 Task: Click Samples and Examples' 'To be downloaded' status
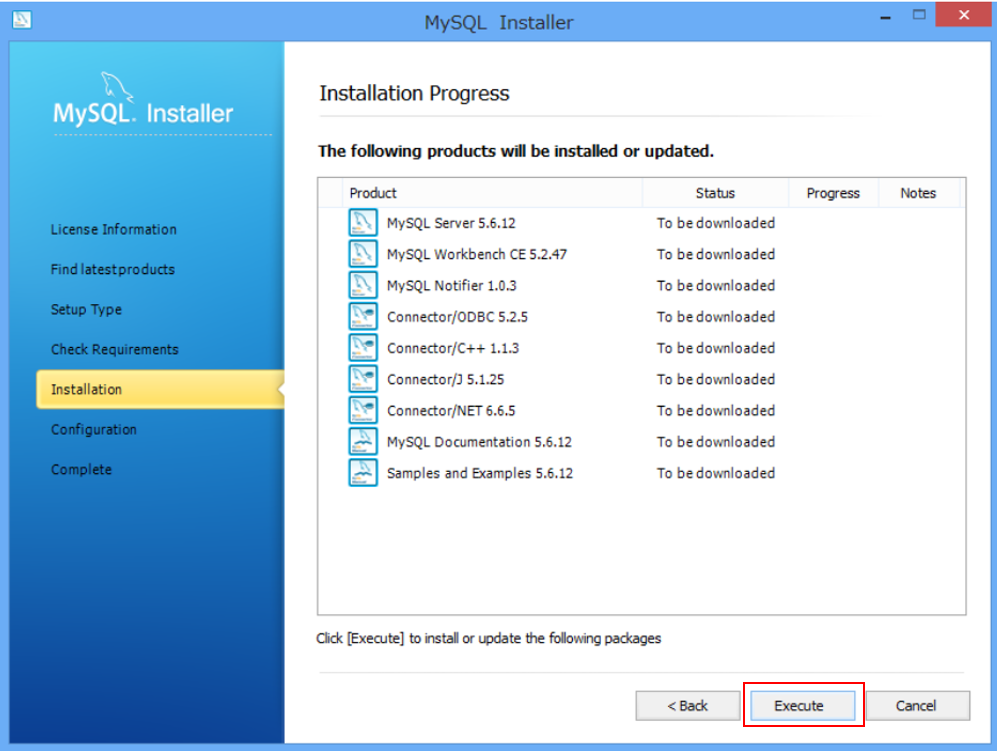[x=716, y=472]
